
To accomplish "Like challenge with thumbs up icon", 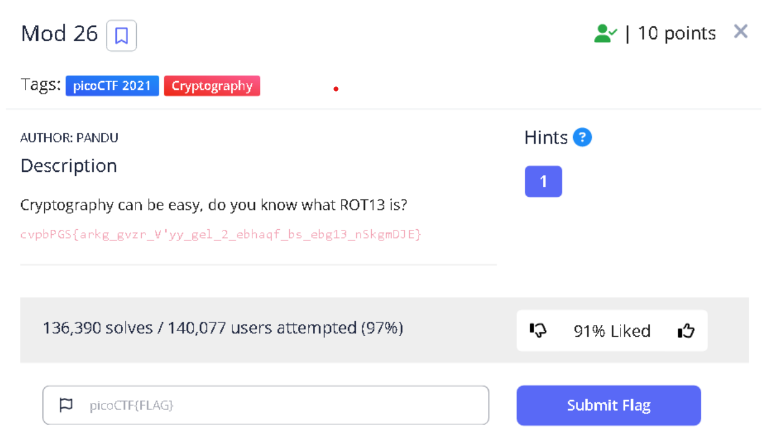I will pos(686,331).
